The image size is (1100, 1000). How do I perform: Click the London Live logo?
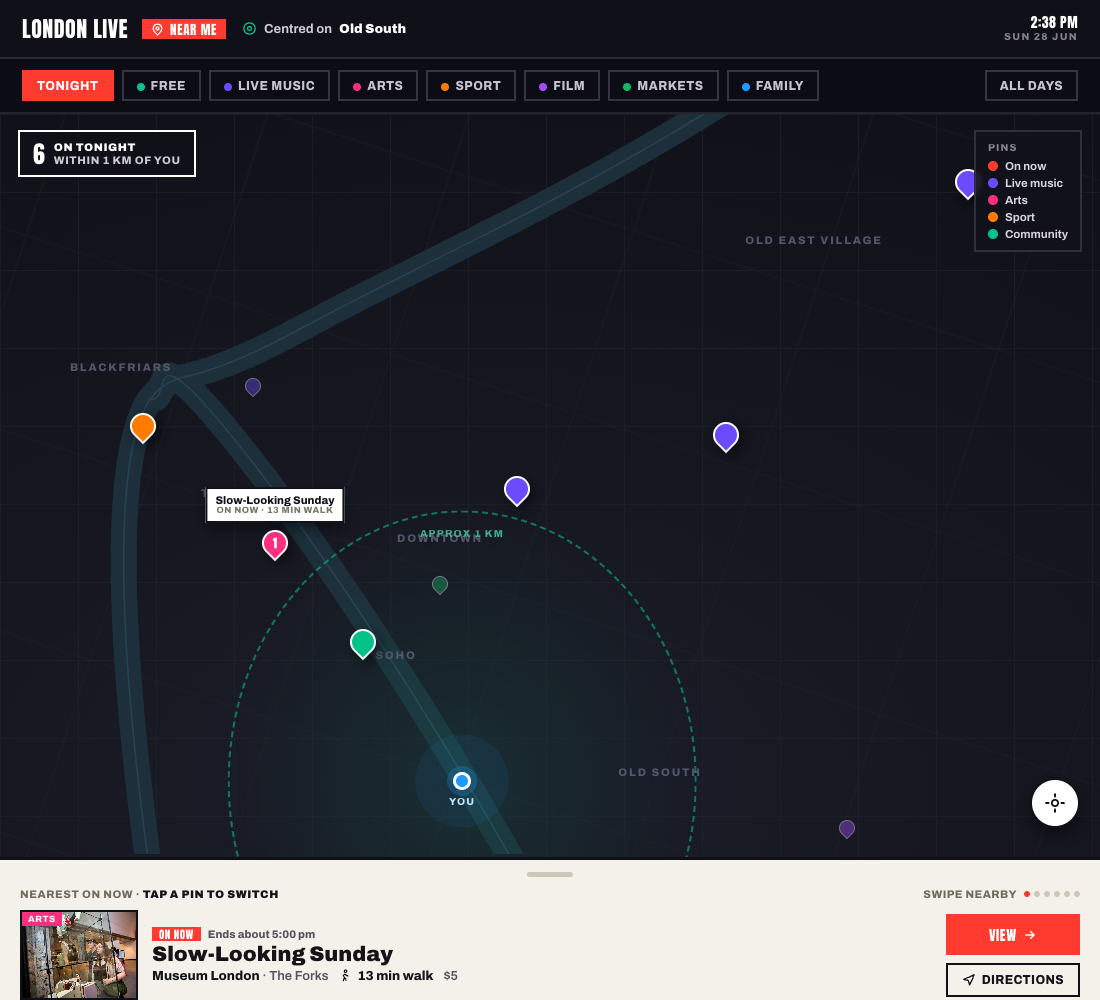tap(75, 29)
